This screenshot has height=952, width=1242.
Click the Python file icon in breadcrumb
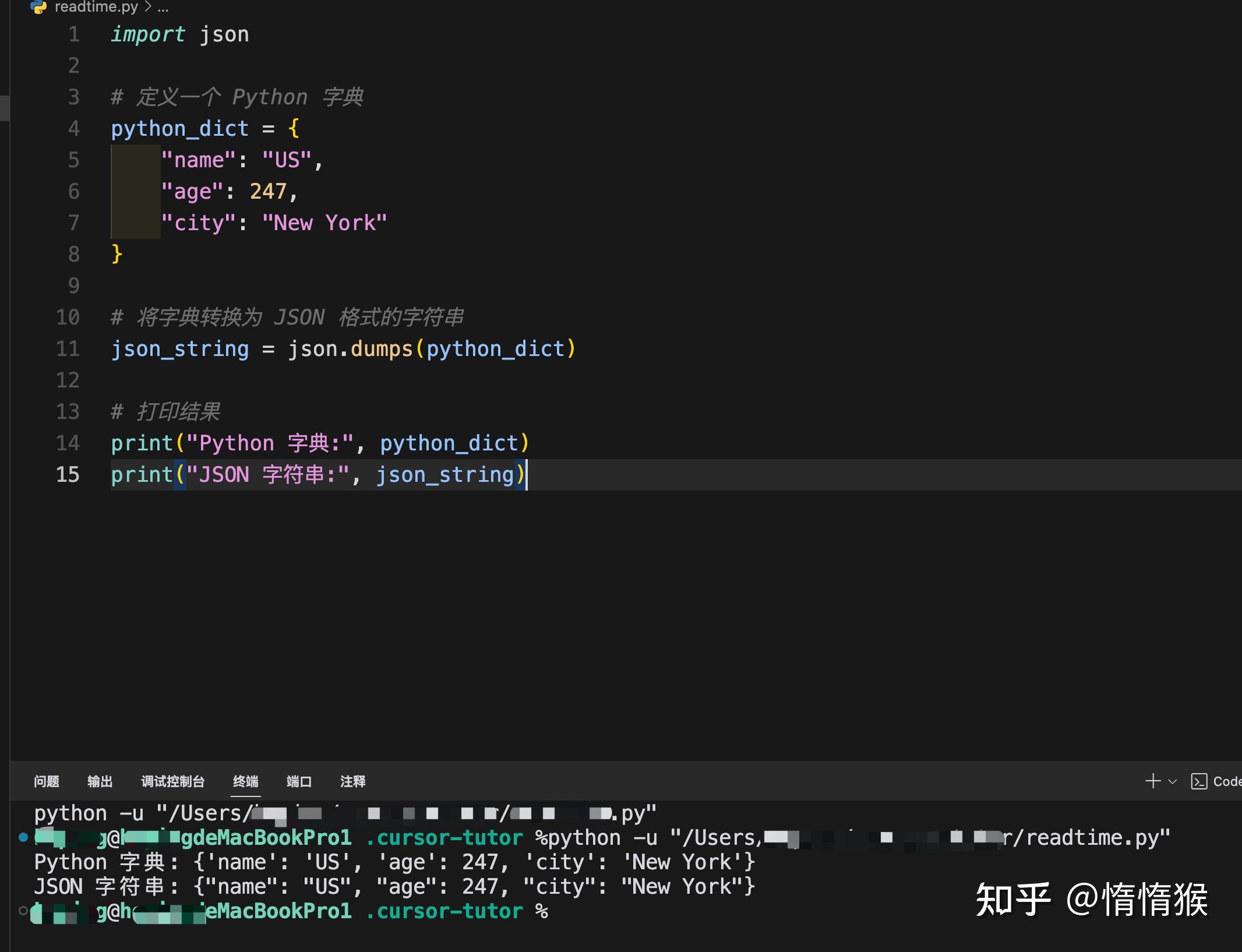[38, 6]
